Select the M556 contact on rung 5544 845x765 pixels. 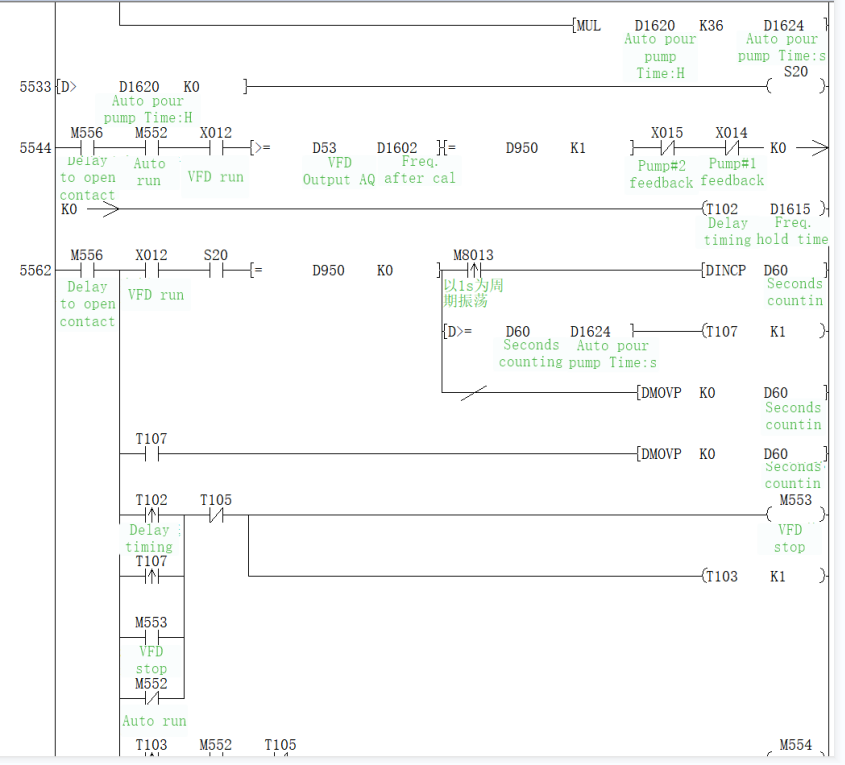point(87,148)
